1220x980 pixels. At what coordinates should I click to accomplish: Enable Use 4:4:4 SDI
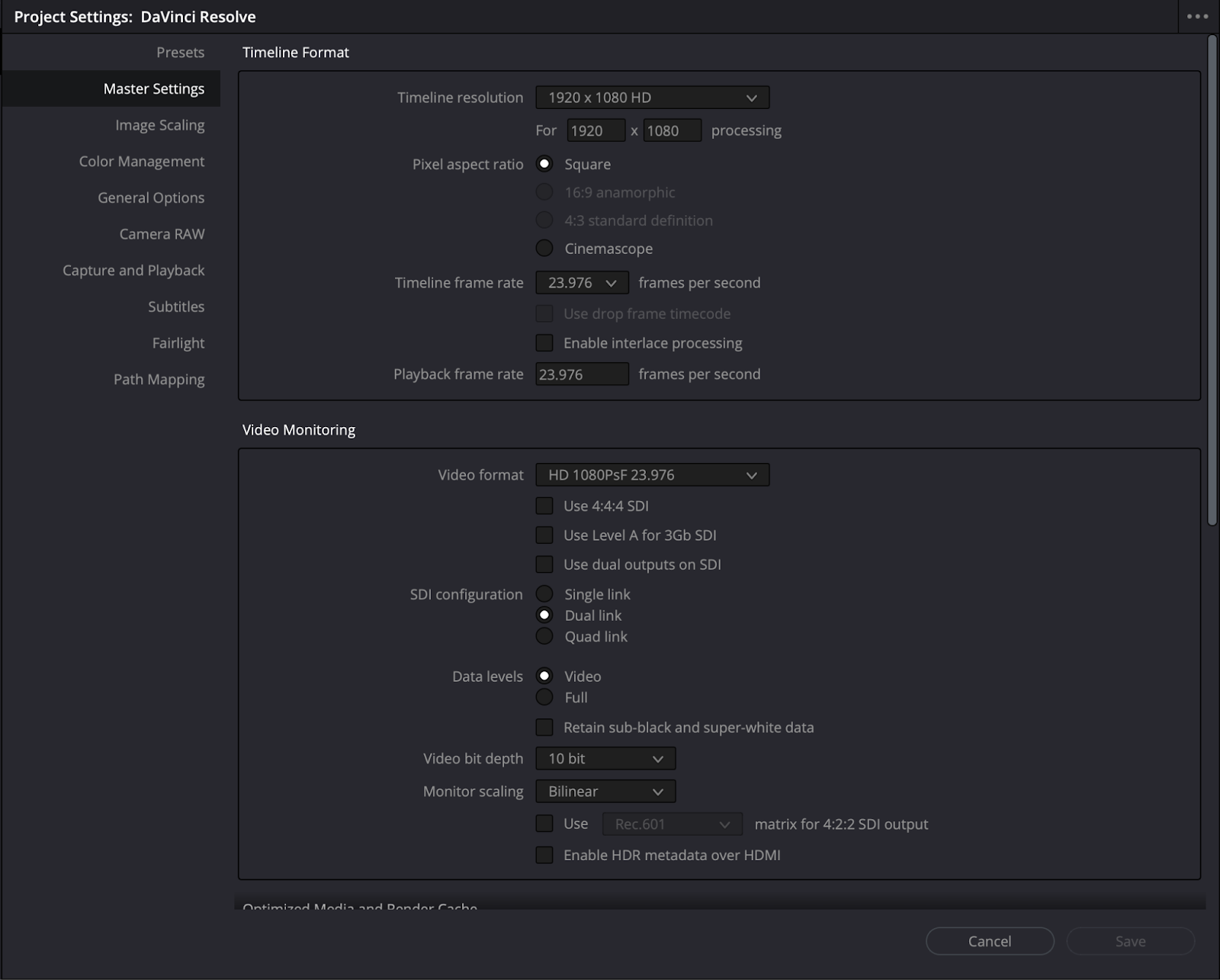[544, 506]
